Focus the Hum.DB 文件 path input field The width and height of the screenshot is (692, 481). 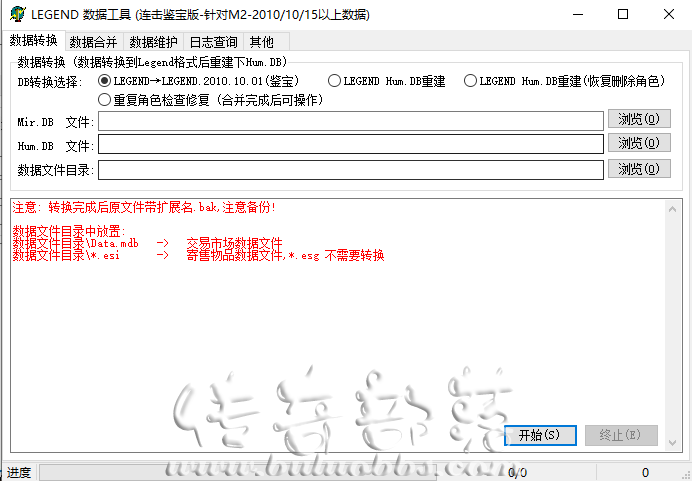351,144
